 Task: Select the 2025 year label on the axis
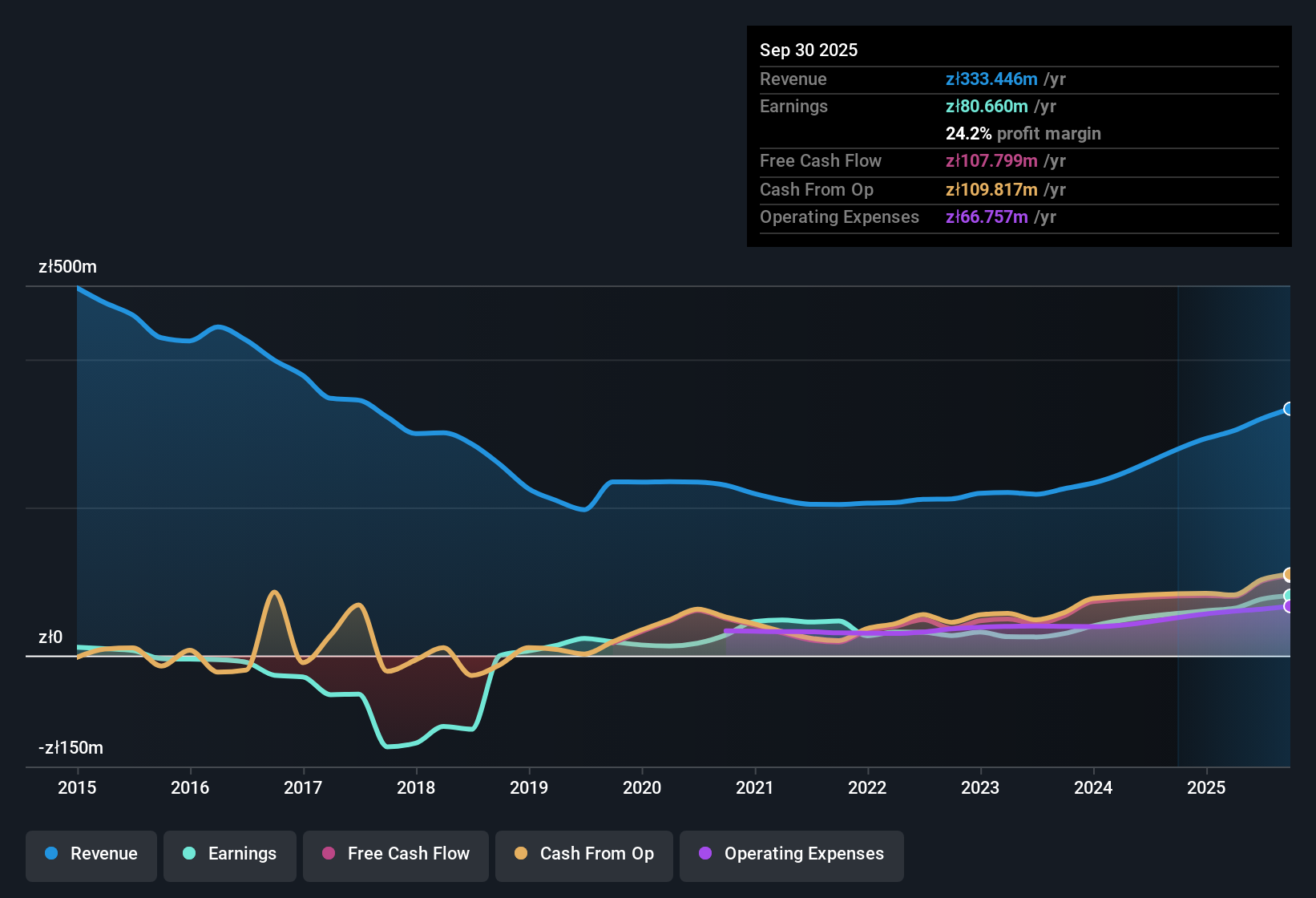(1207, 788)
